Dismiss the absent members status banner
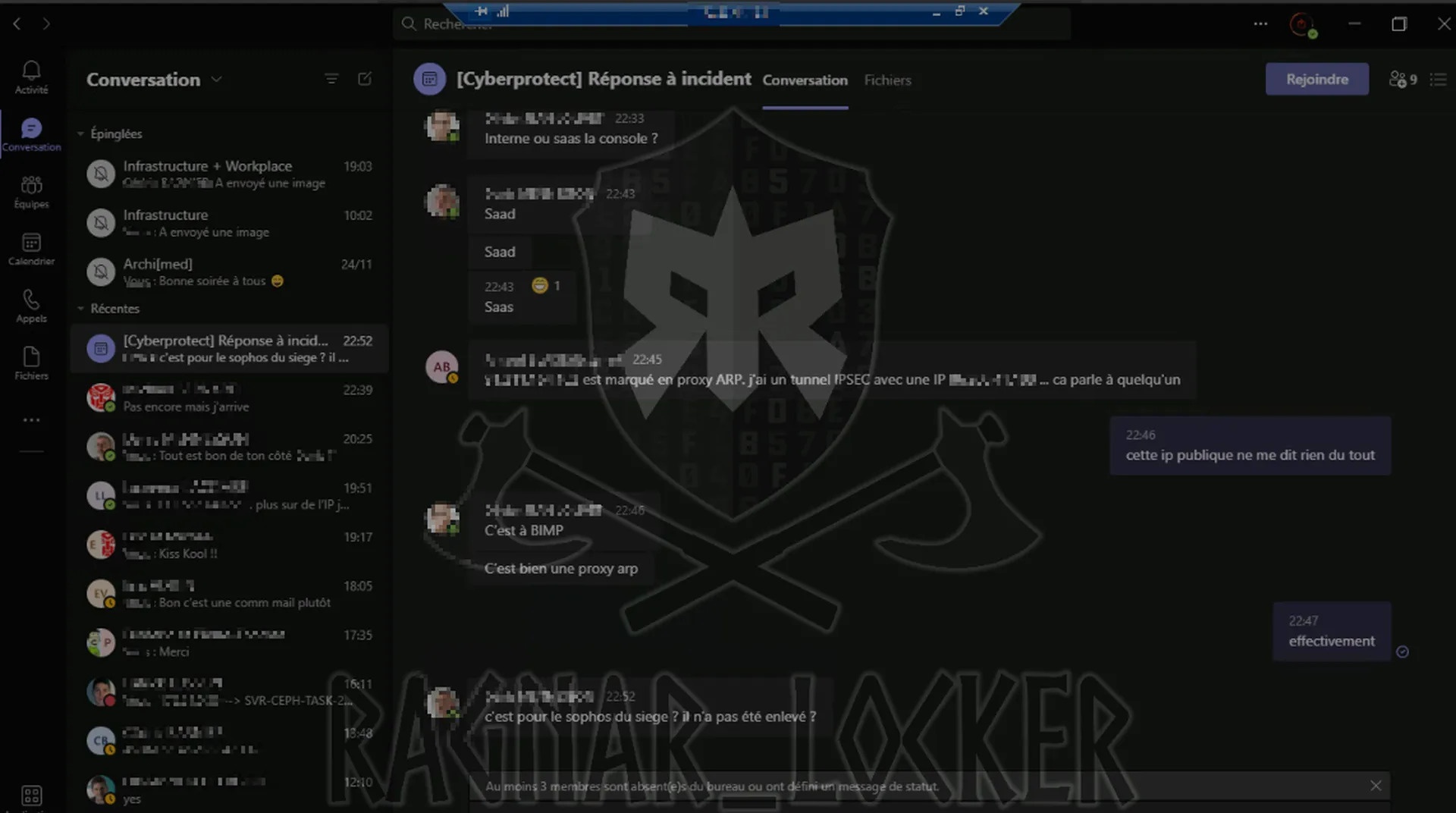The width and height of the screenshot is (1456, 813). [x=1376, y=786]
